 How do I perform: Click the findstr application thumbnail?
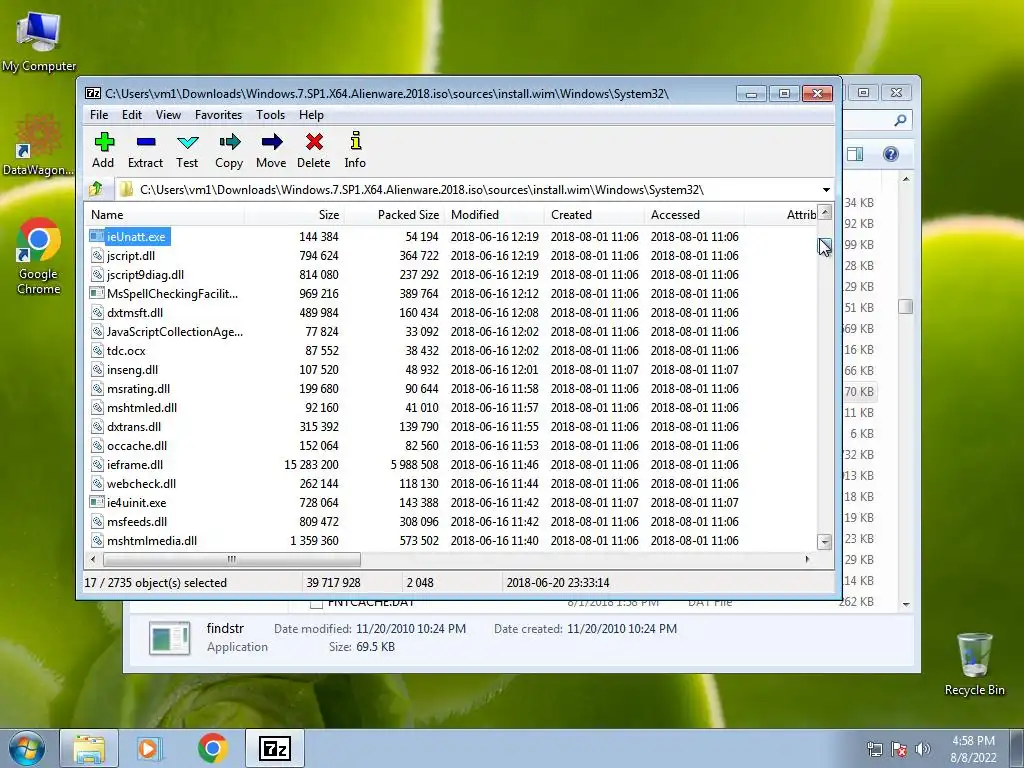tap(170, 637)
